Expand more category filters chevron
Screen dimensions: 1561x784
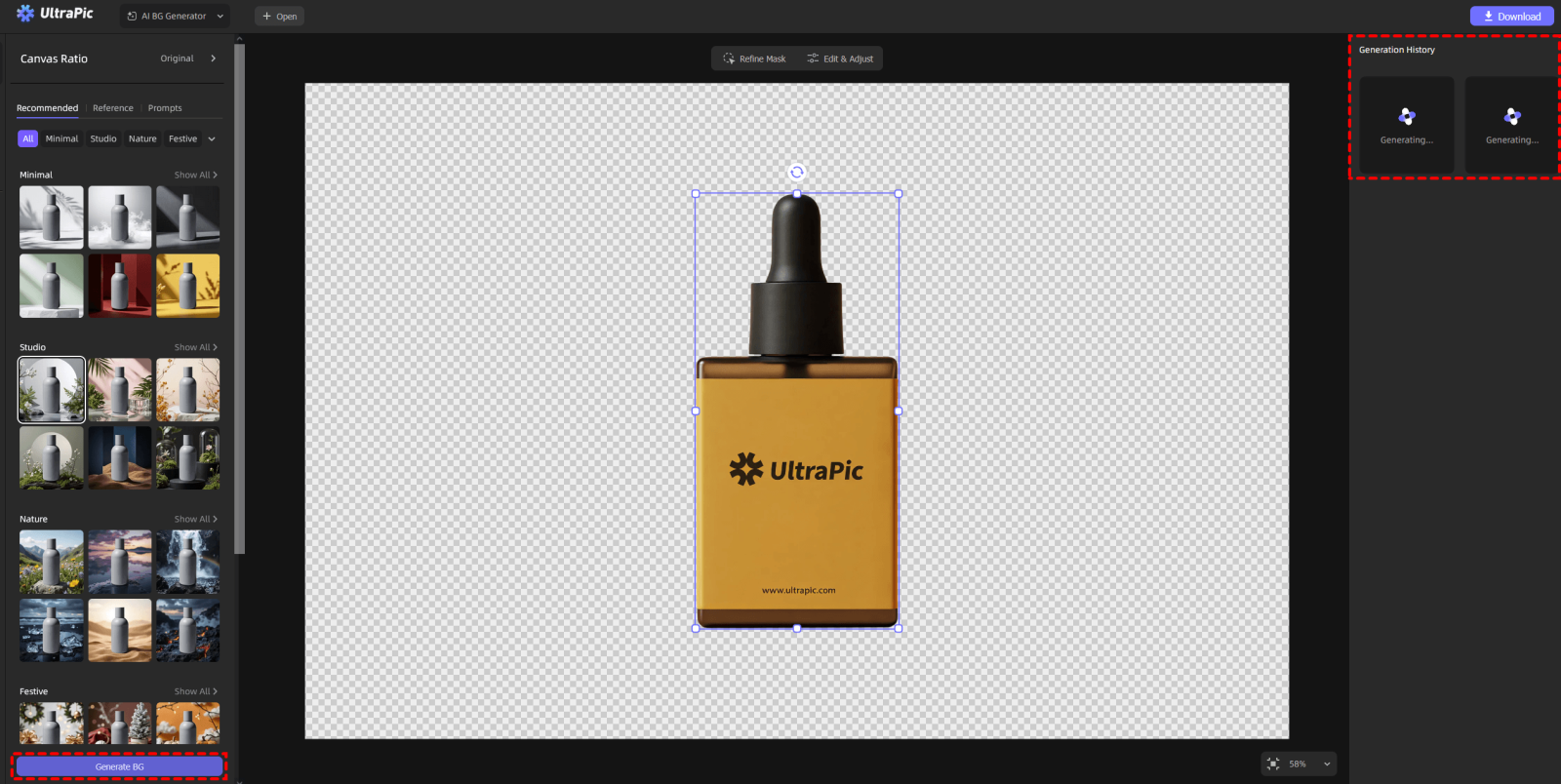212,138
